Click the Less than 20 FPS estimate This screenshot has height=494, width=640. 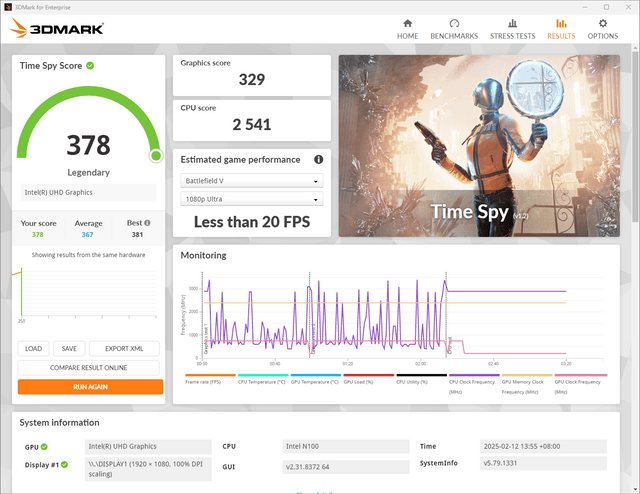click(252, 222)
